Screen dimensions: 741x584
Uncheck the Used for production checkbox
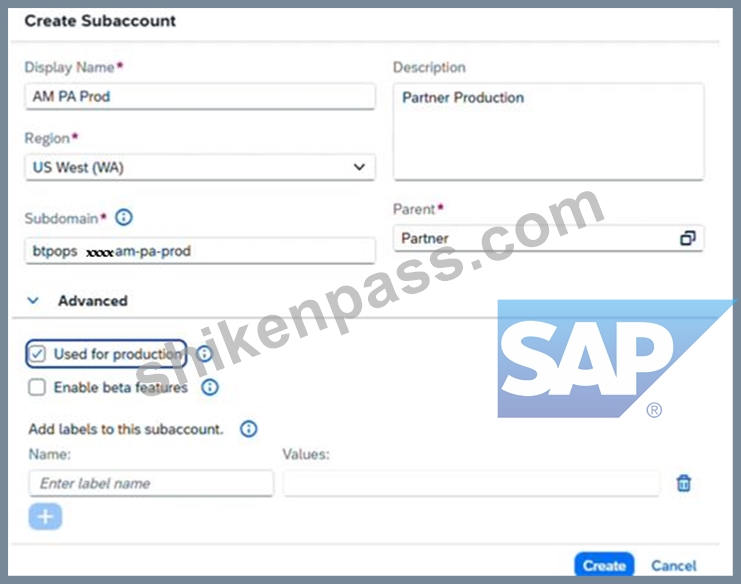[37, 354]
